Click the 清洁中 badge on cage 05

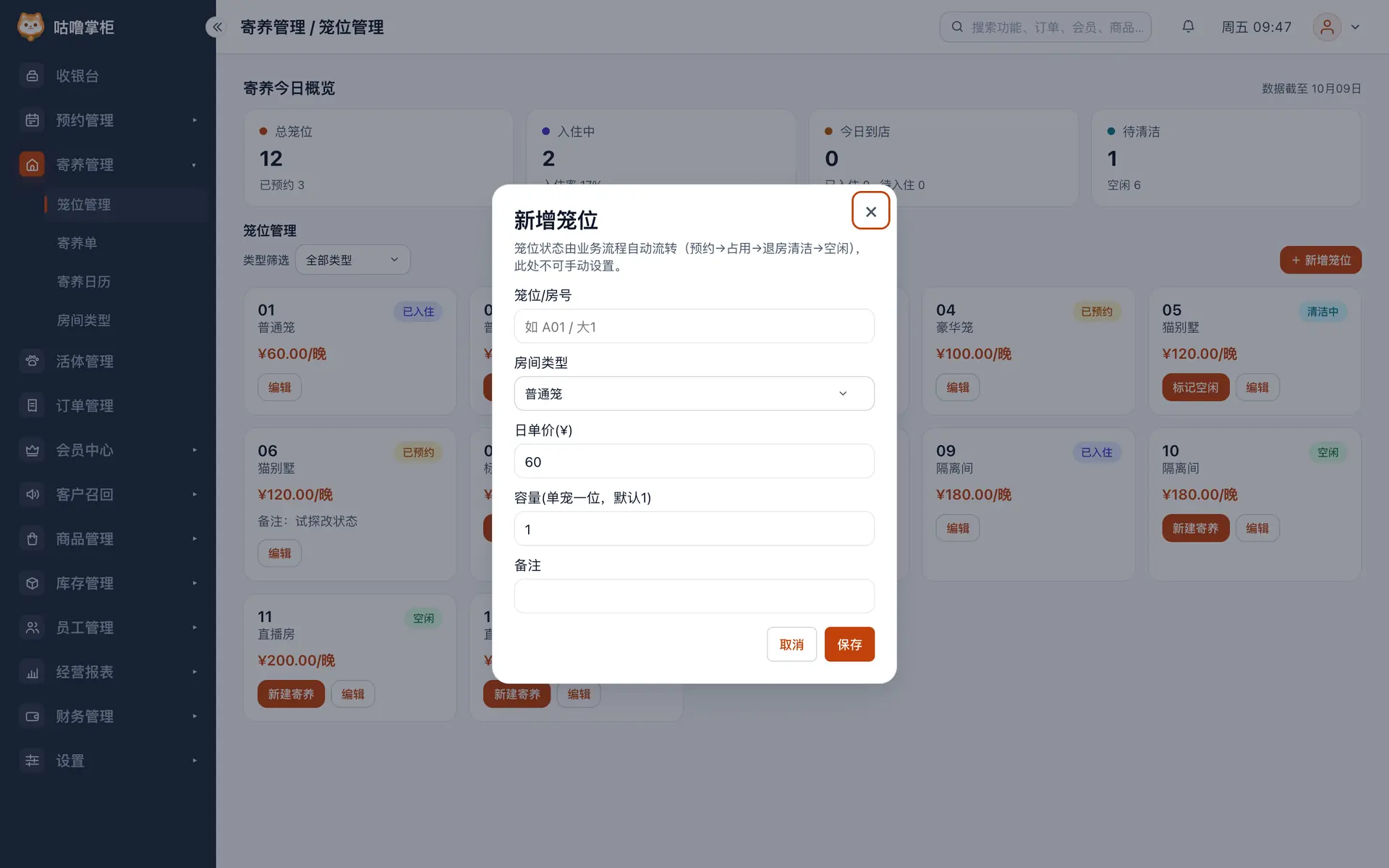(1322, 311)
